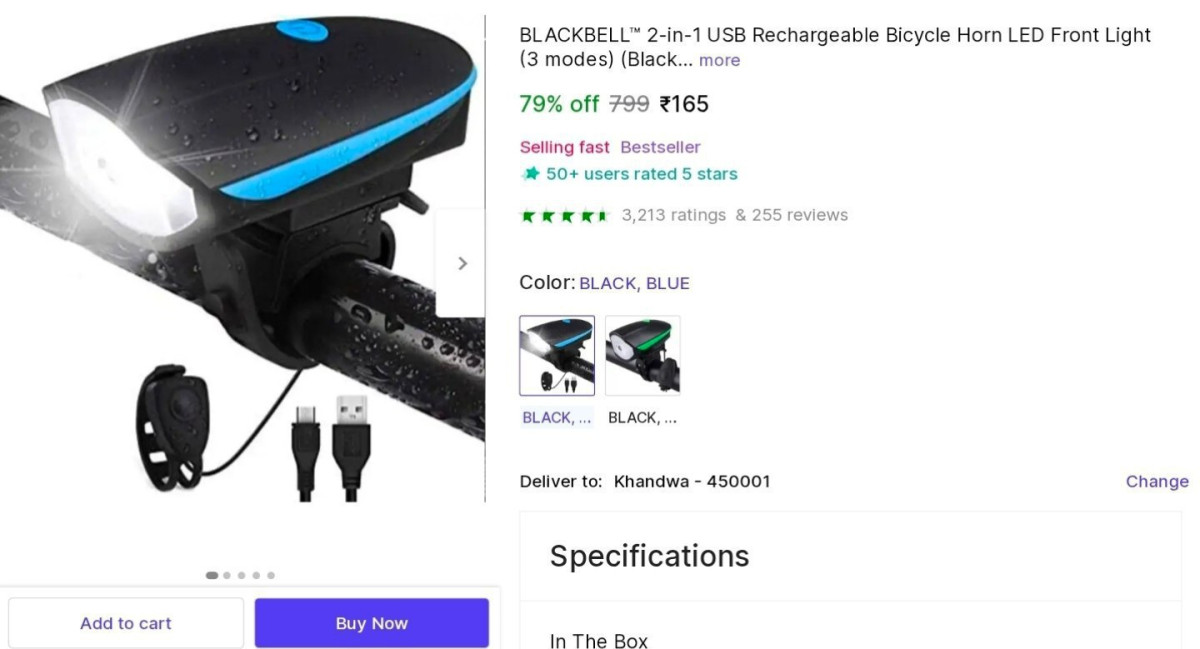
Task: Expand the product title with 'more'
Action: tap(720, 60)
